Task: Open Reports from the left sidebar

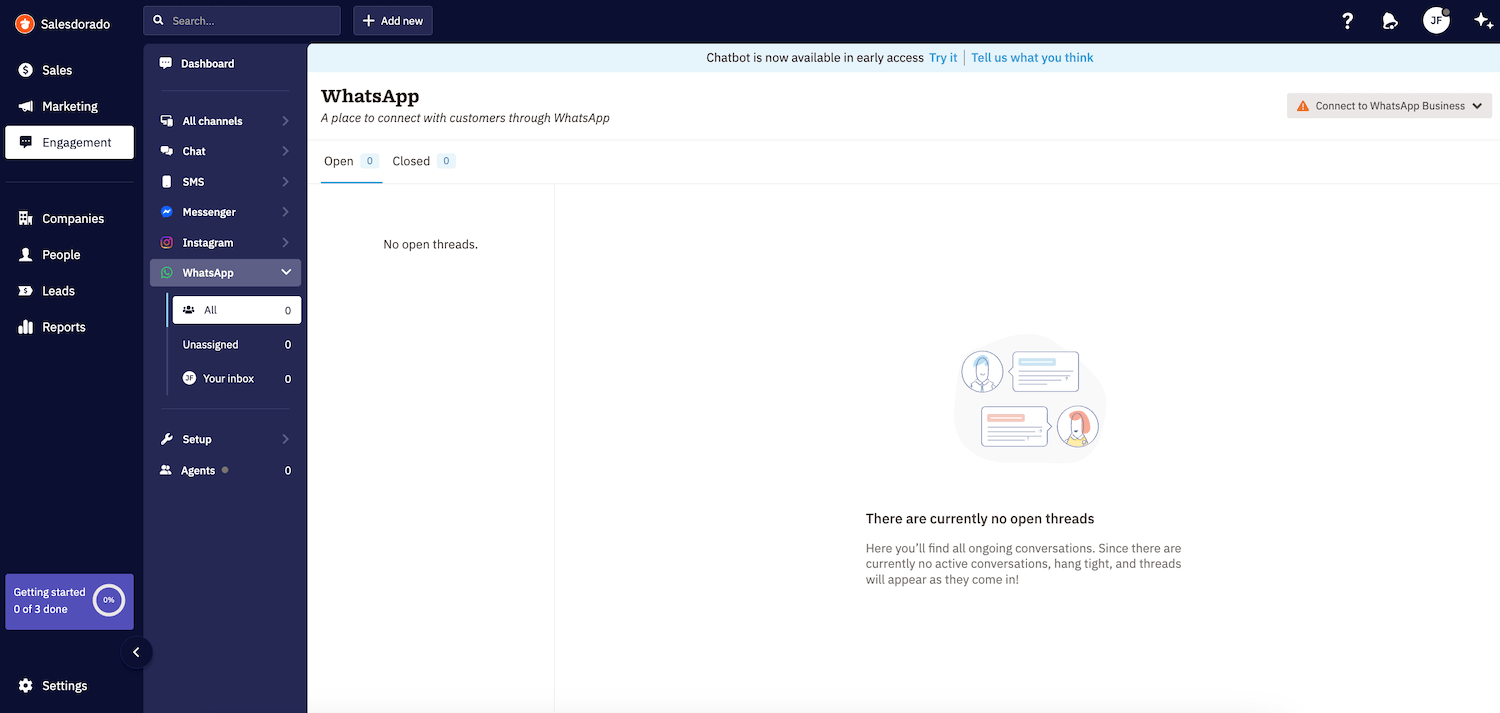Action: pyautogui.click(x=63, y=327)
